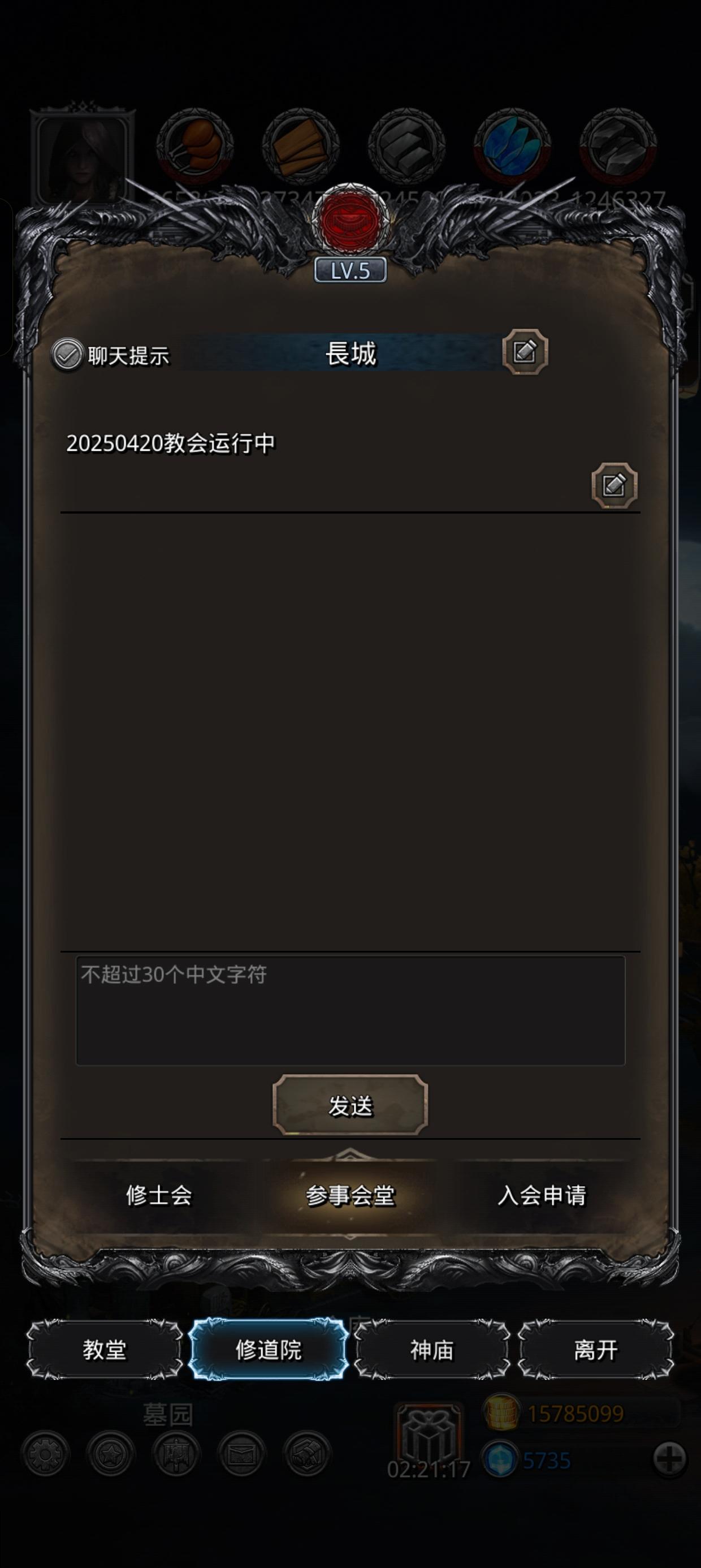Focus the 不超过30个中文字符 message field
Screen dimensions: 701x1568
tap(350, 1010)
